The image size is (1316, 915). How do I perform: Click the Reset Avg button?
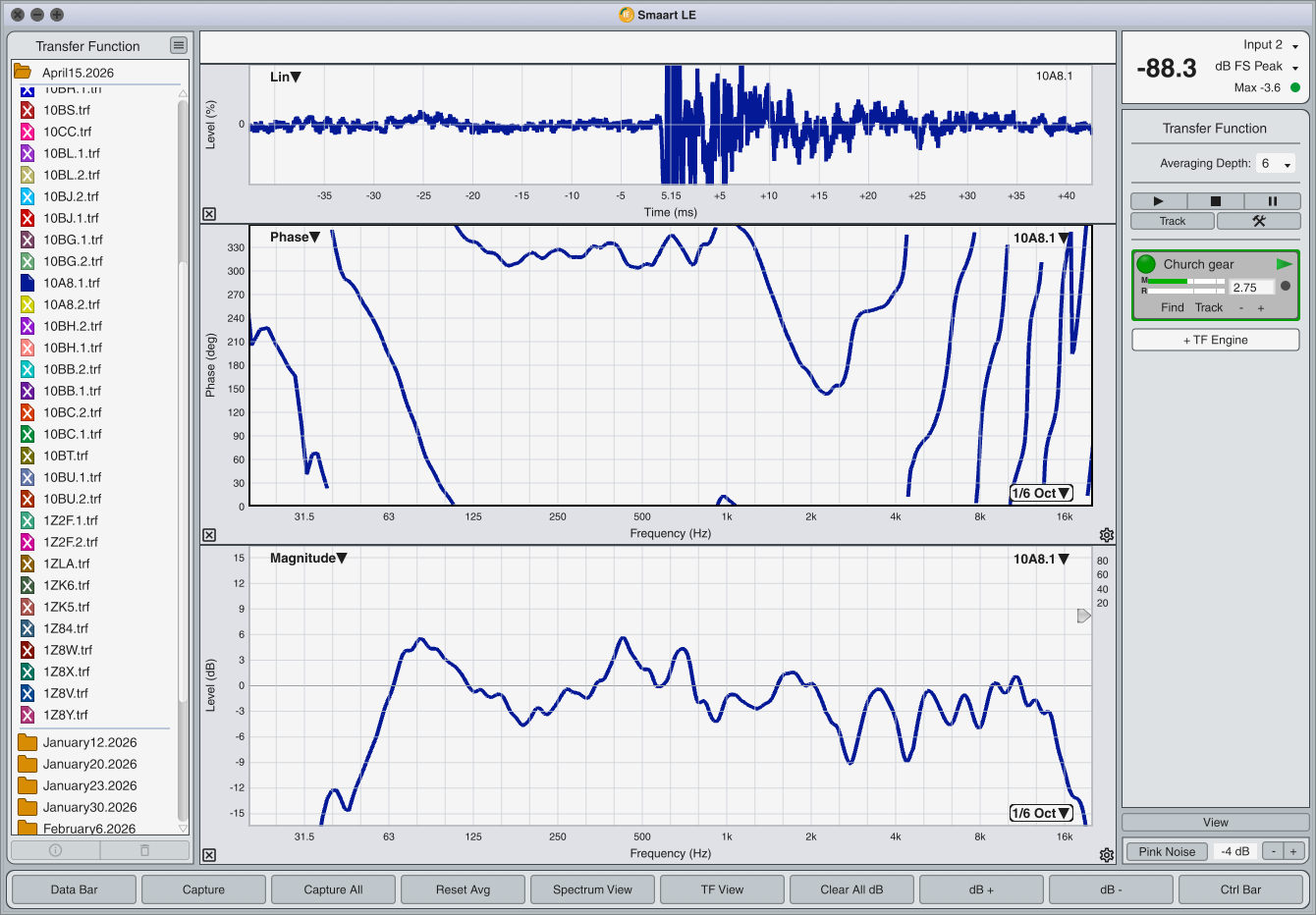pyautogui.click(x=463, y=889)
